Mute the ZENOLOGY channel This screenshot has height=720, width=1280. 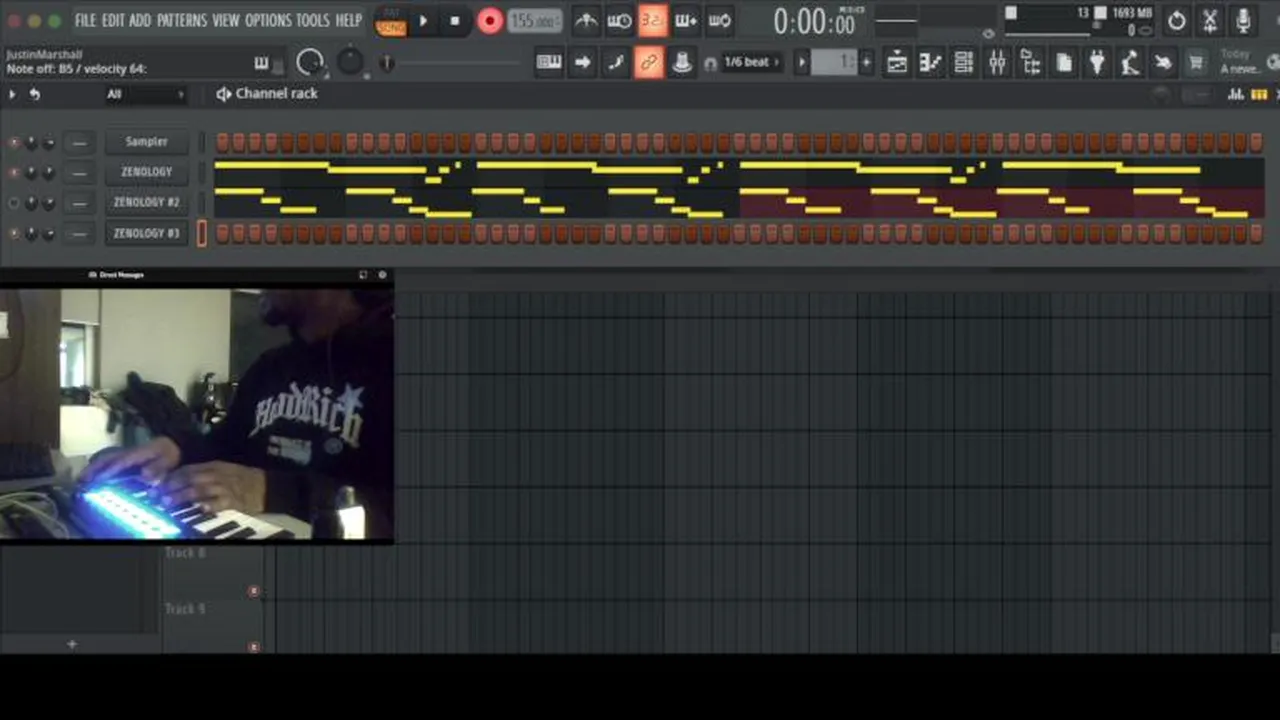coord(14,173)
